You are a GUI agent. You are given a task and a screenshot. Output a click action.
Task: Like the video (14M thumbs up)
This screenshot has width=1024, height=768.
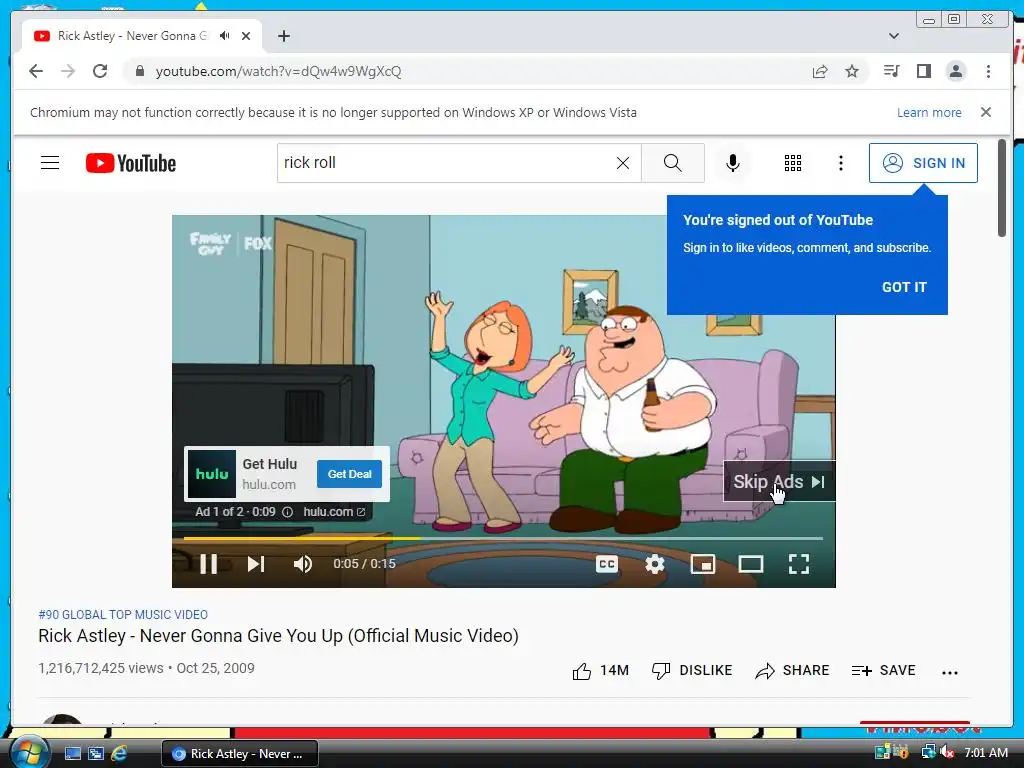pos(600,671)
